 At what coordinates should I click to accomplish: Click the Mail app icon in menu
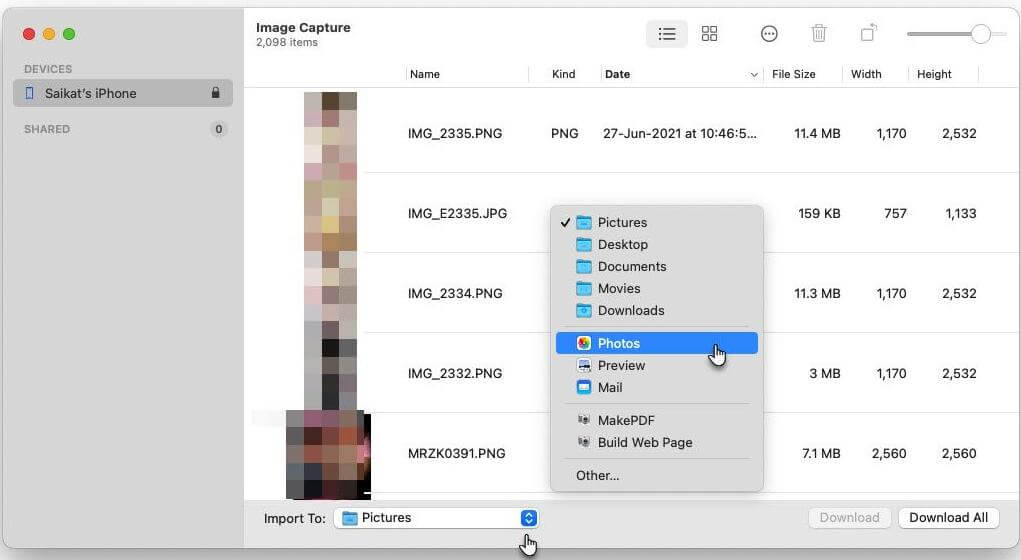[x=584, y=387]
